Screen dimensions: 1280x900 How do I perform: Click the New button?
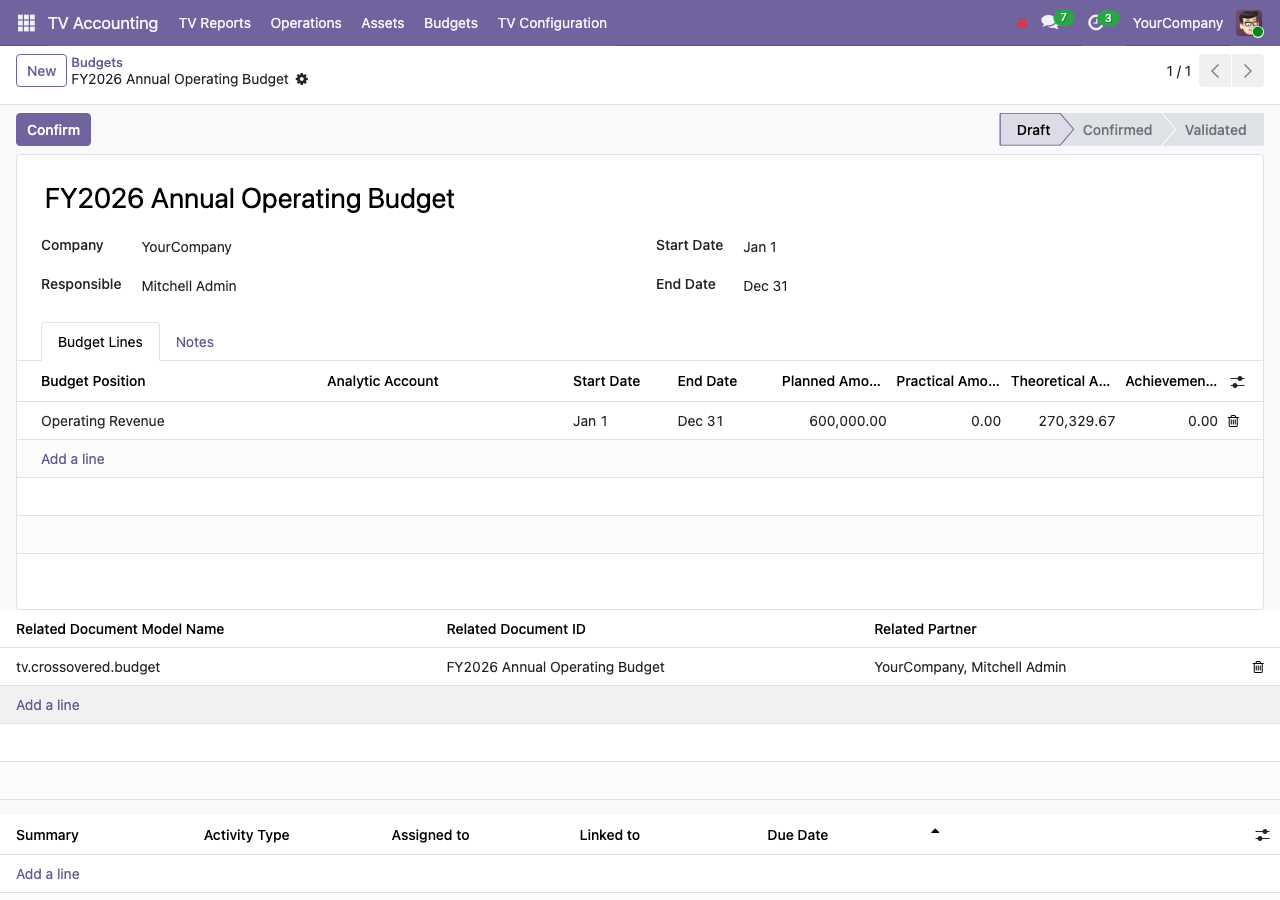pyautogui.click(x=42, y=71)
